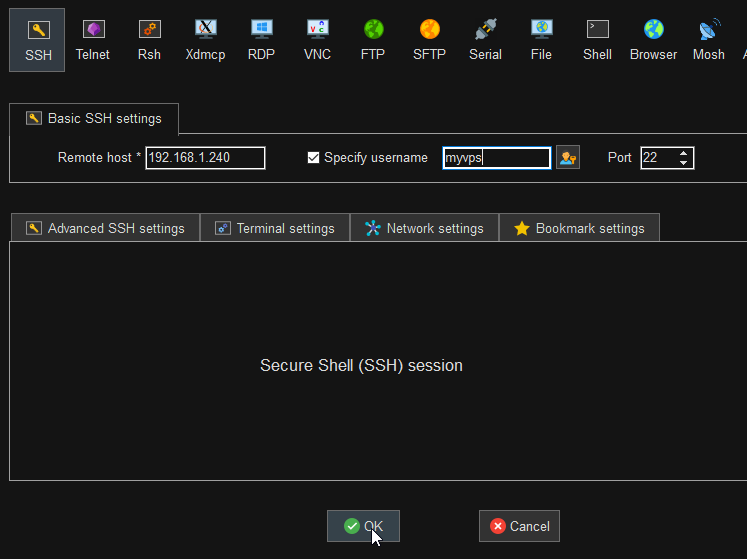Pick the Rsh session icon
This screenshot has width=747, height=559.
click(x=149, y=40)
